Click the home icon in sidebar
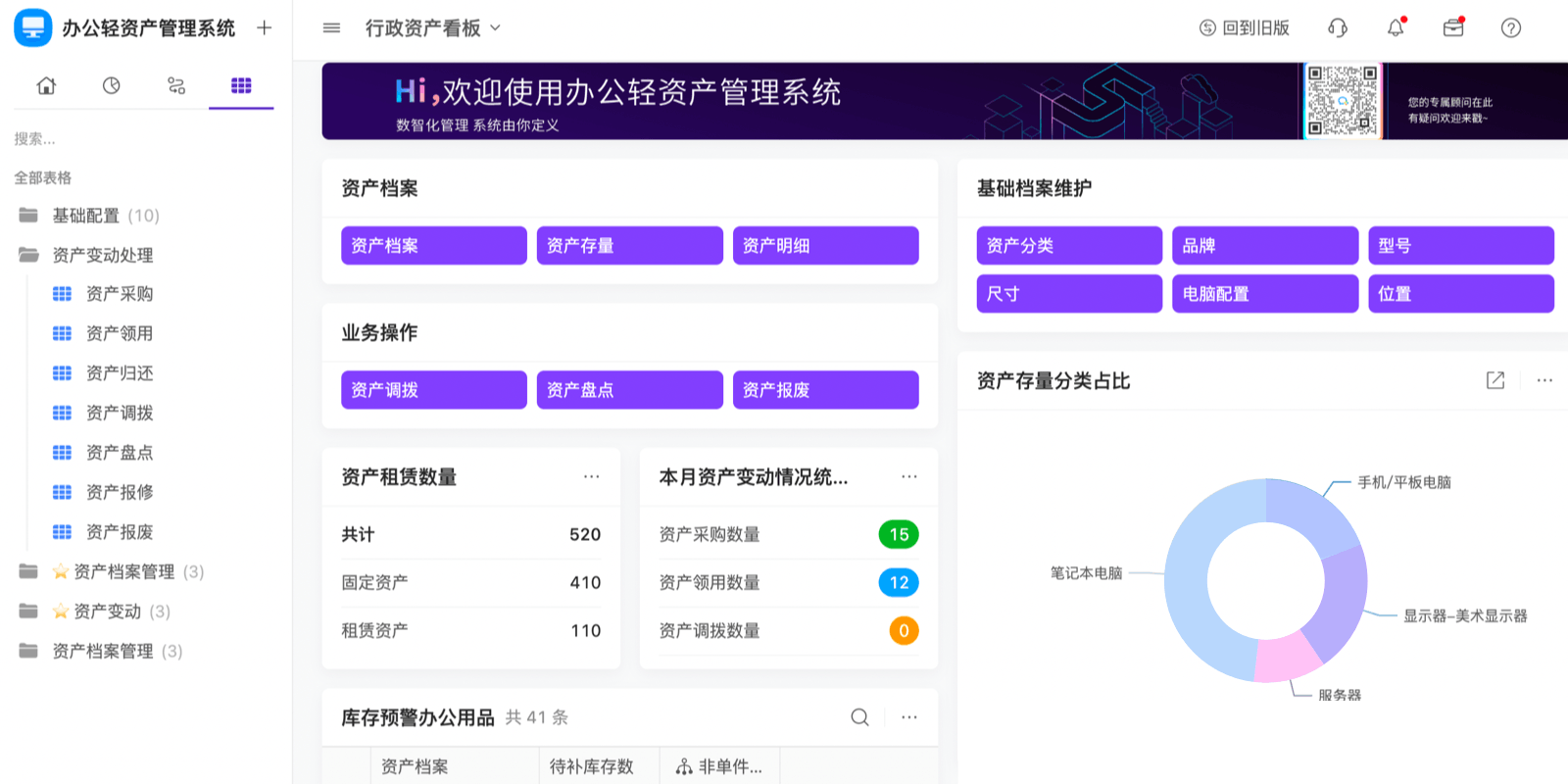The image size is (1568, 784). tap(46, 86)
